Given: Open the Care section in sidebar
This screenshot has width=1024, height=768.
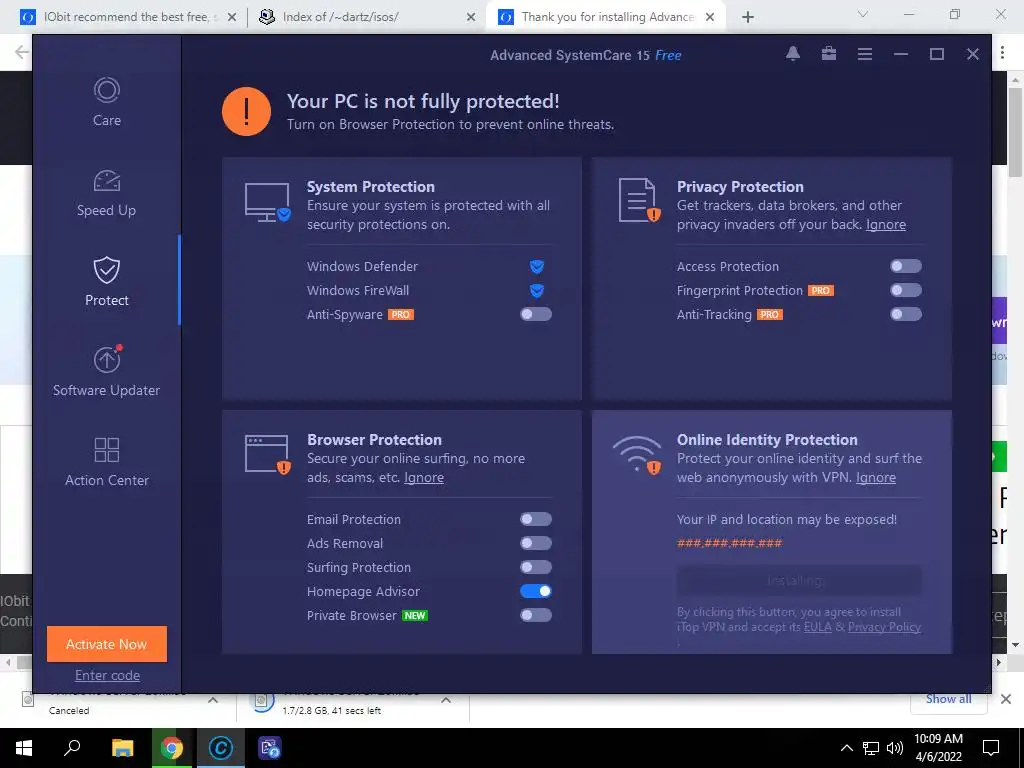Looking at the screenshot, I should point(106,102).
